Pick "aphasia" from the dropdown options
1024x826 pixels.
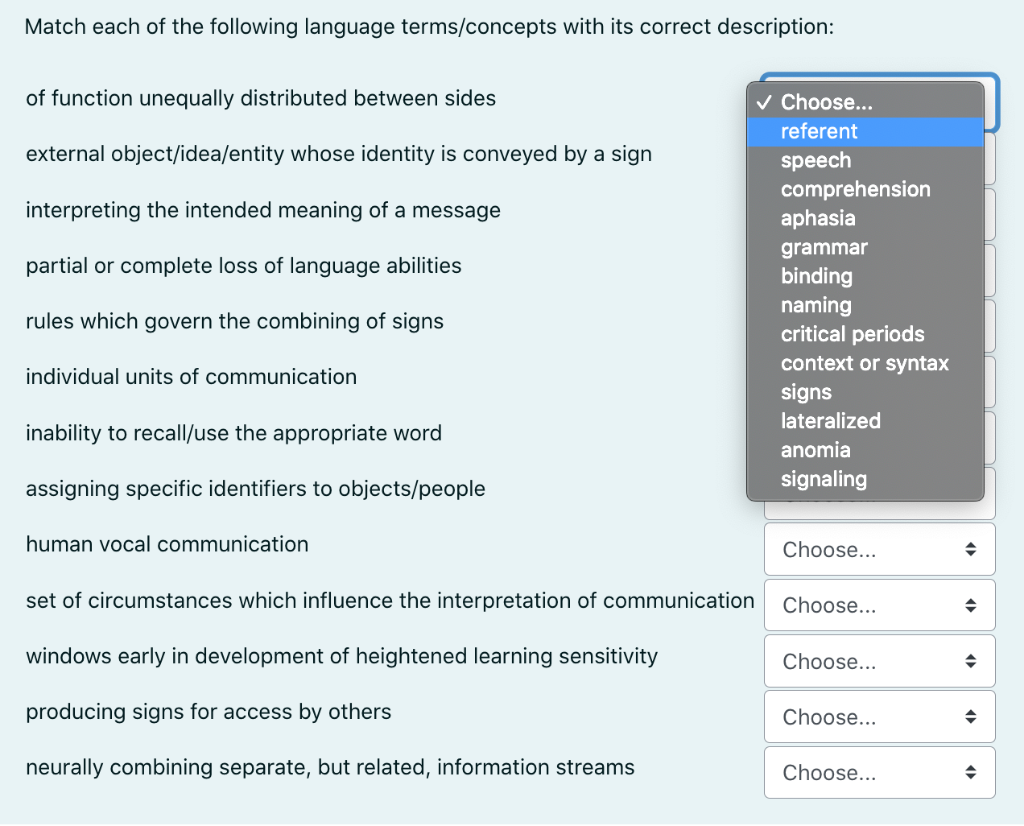click(817, 218)
